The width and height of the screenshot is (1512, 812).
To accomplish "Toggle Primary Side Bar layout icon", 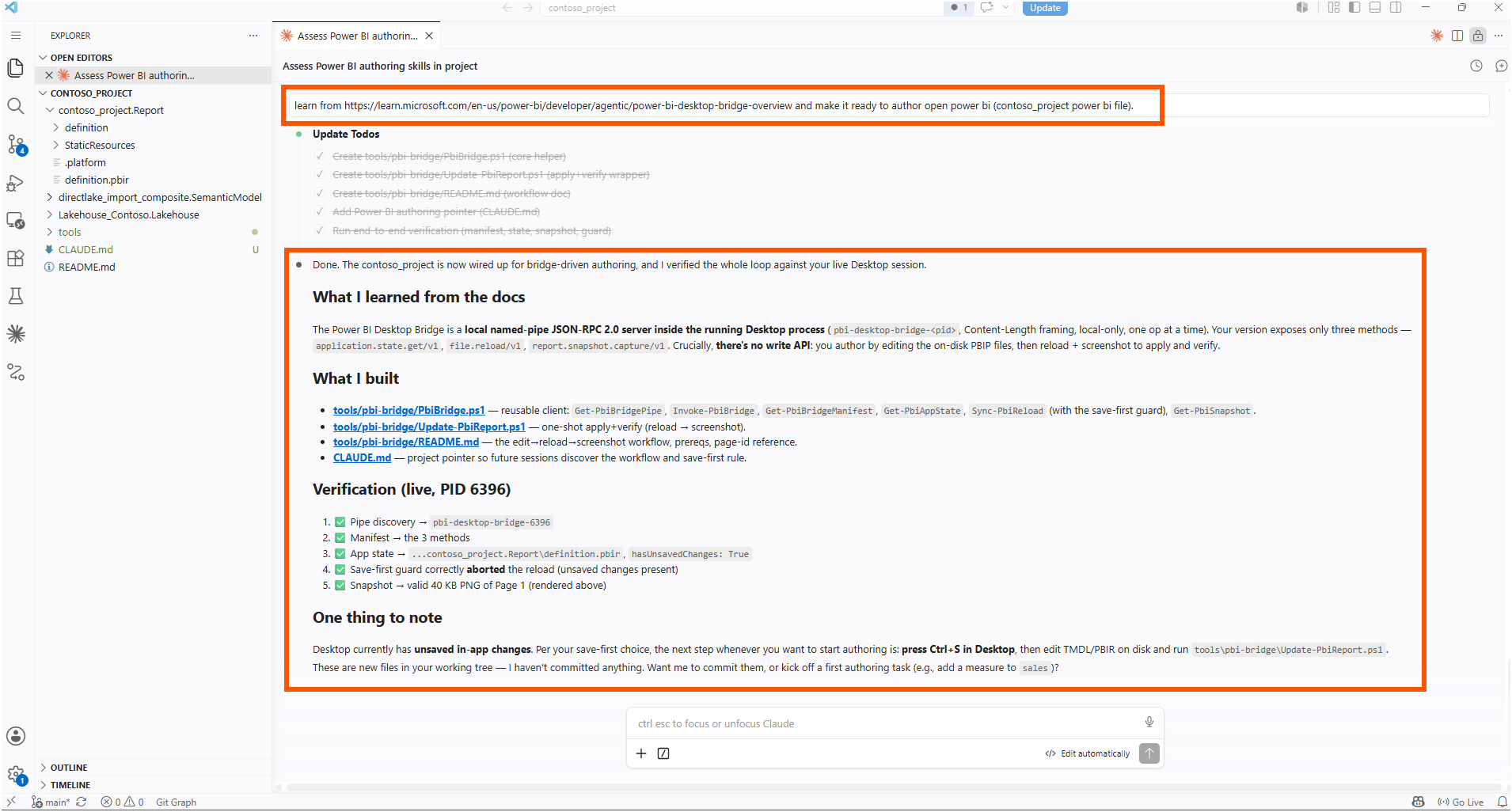I will 1354,7.
